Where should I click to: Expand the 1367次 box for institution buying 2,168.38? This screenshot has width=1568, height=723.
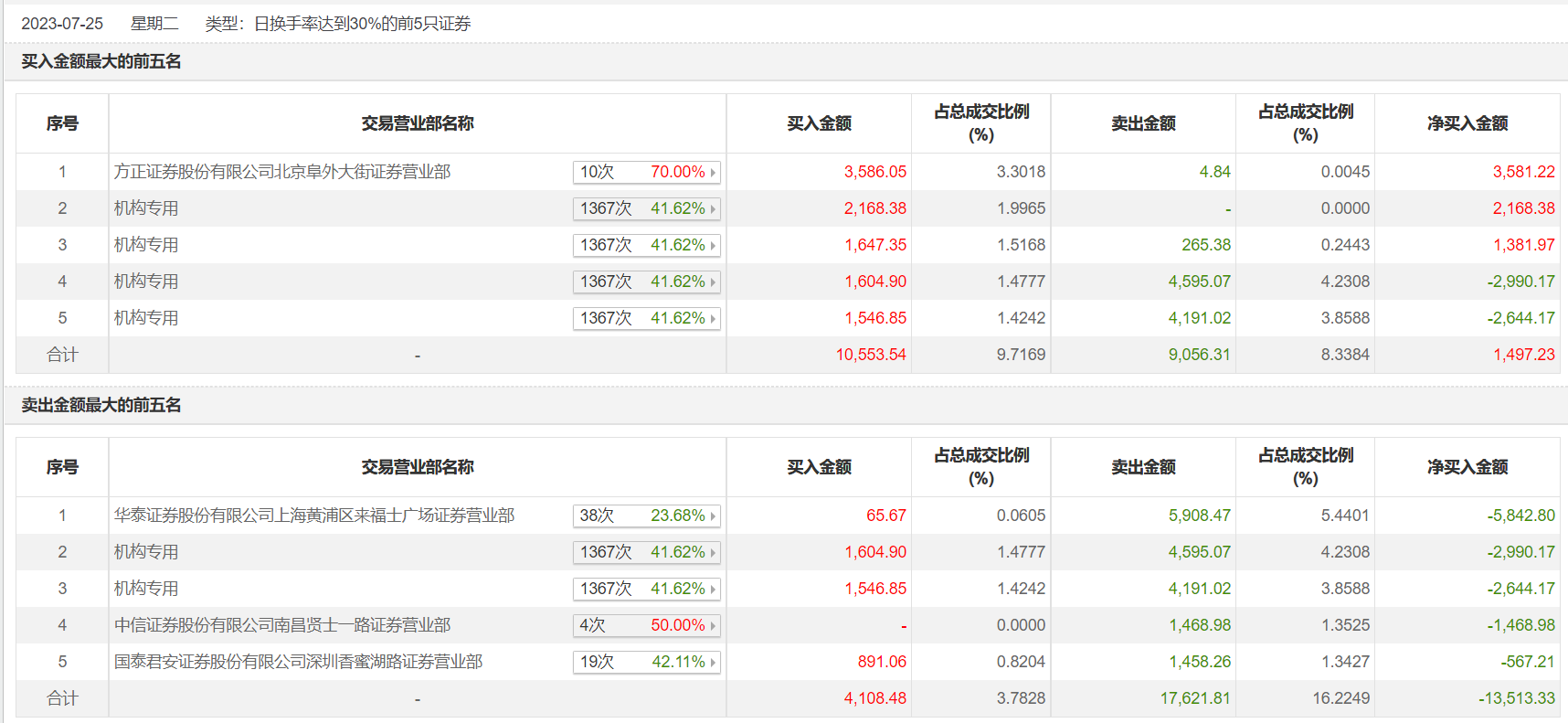[646, 208]
